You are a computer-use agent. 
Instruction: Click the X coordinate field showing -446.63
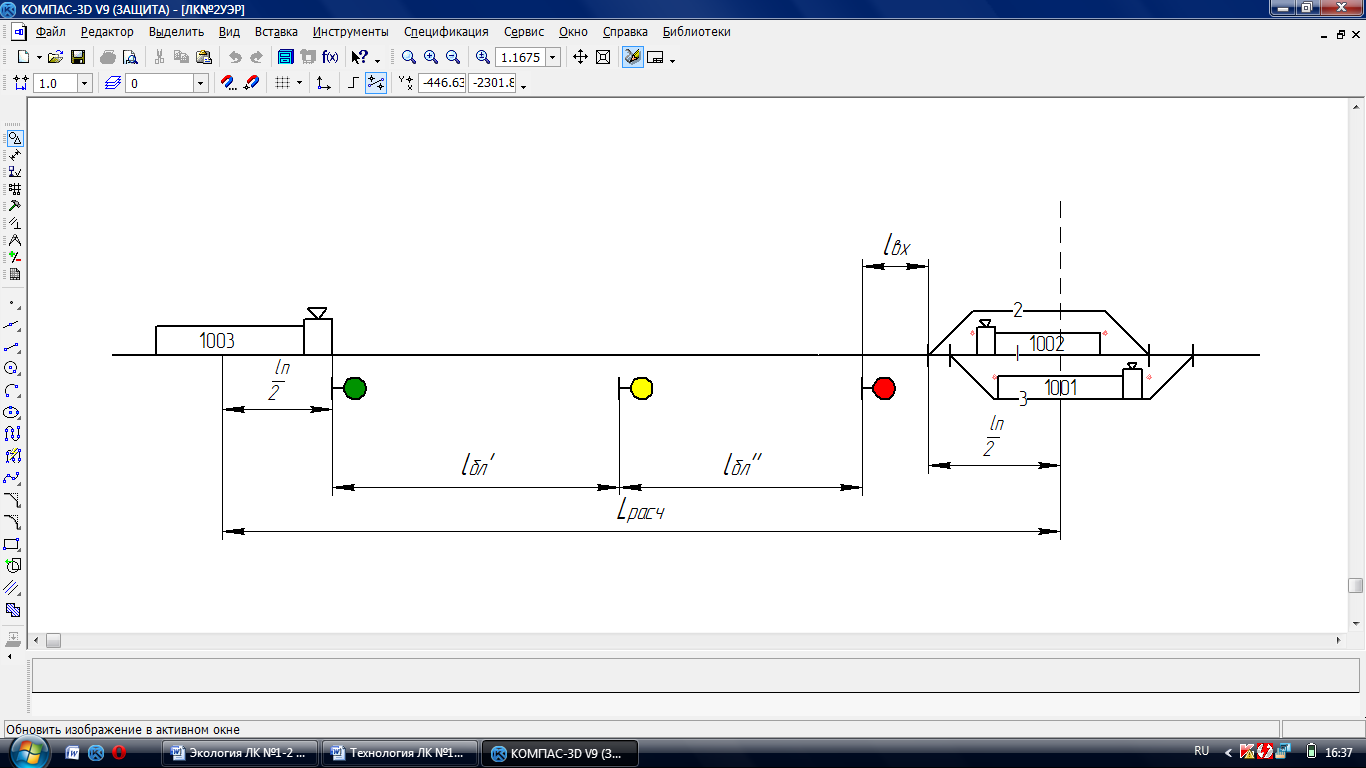[442, 84]
